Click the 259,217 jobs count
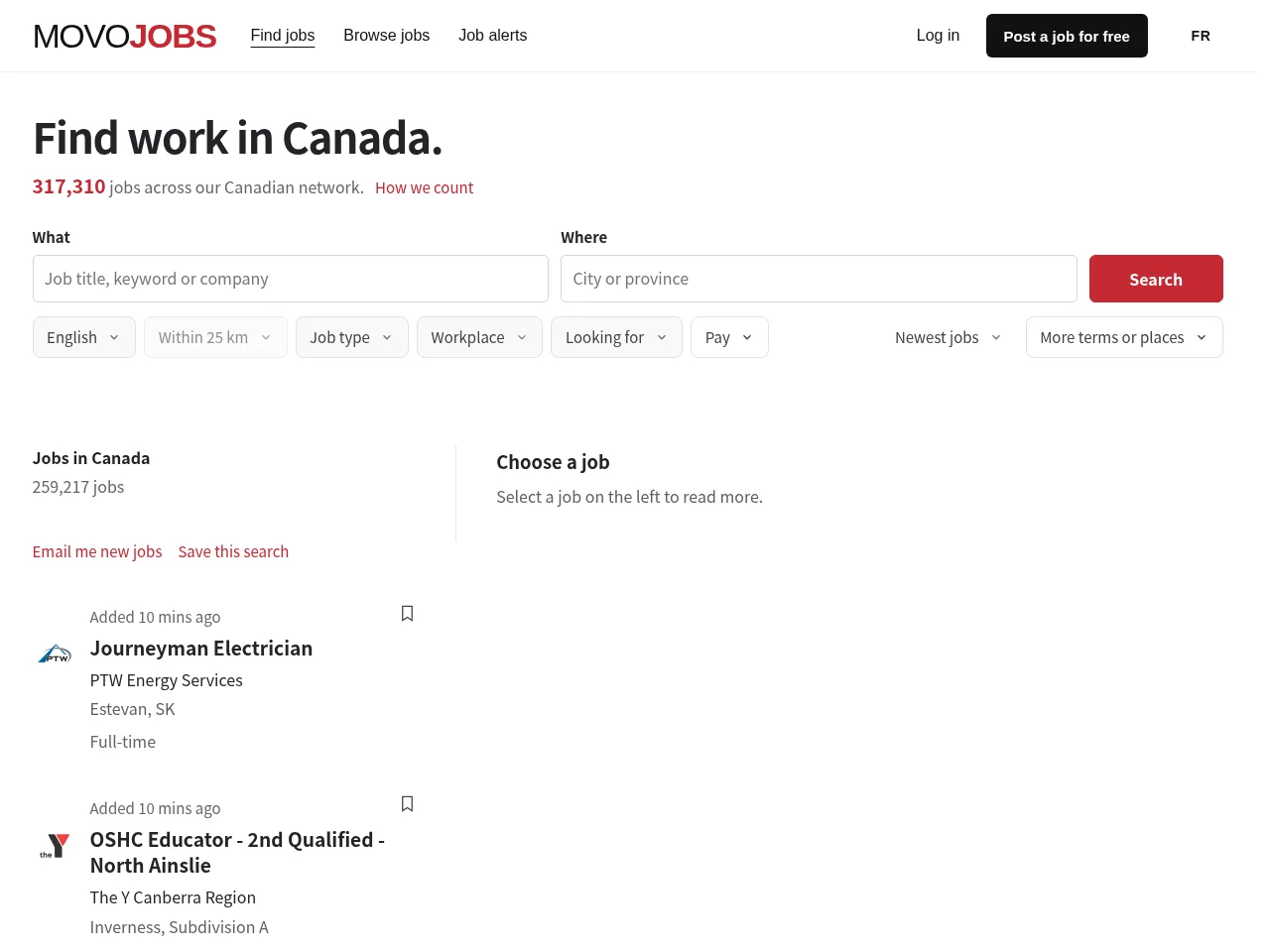Viewport: 1270px width, 952px height. click(x=78, y=487)
